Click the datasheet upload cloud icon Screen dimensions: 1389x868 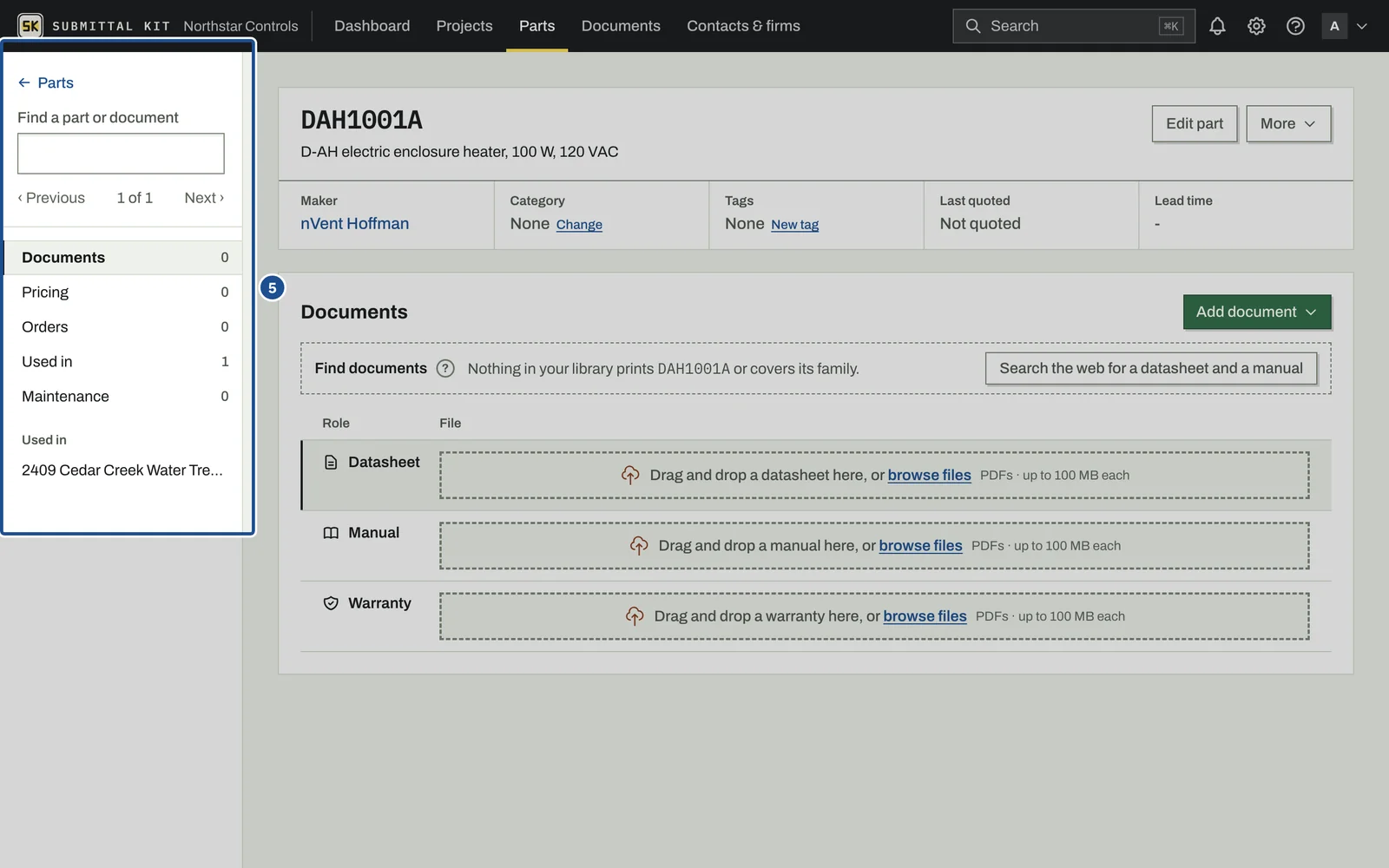tap(630, 475)
